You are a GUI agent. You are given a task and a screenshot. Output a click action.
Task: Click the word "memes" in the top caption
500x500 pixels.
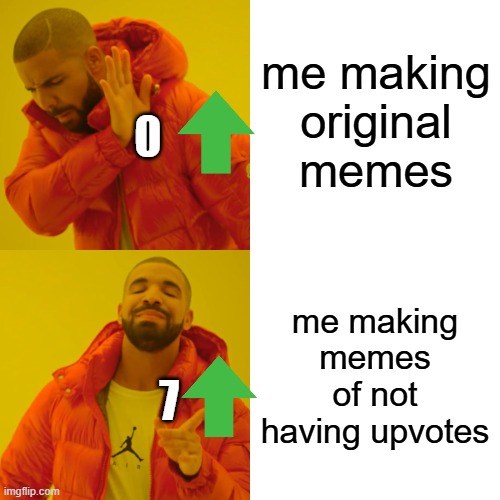376,174
